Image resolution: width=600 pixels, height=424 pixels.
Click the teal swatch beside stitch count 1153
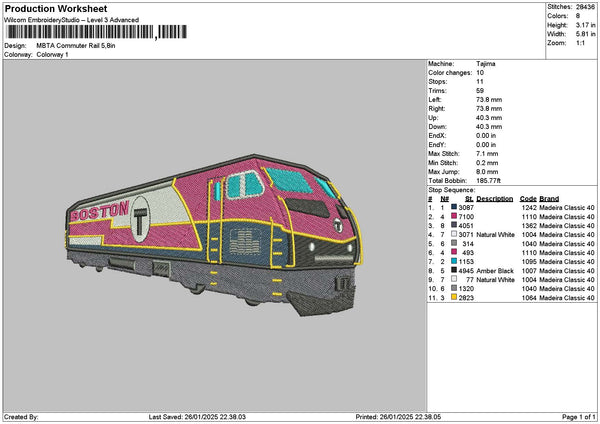(454, 261)
